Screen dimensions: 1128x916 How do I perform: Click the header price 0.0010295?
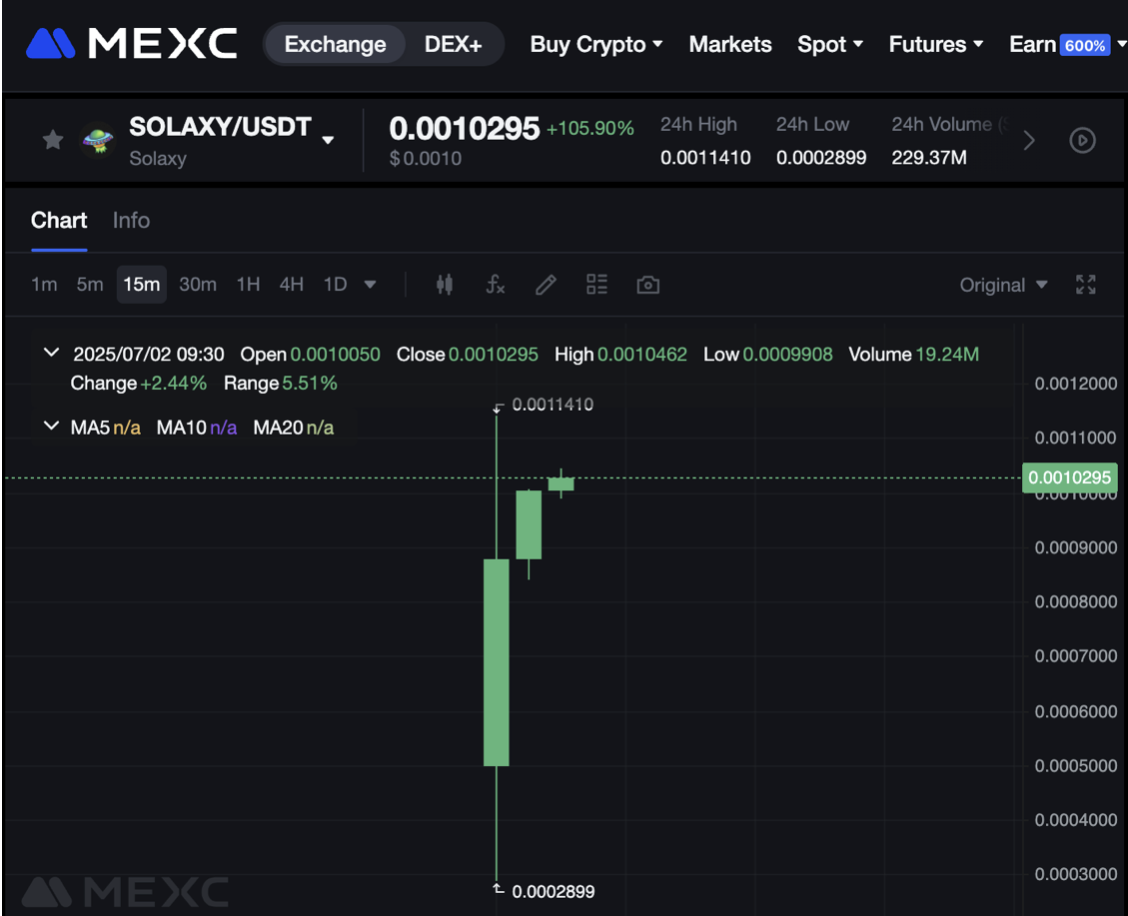(x=464, y=129)
